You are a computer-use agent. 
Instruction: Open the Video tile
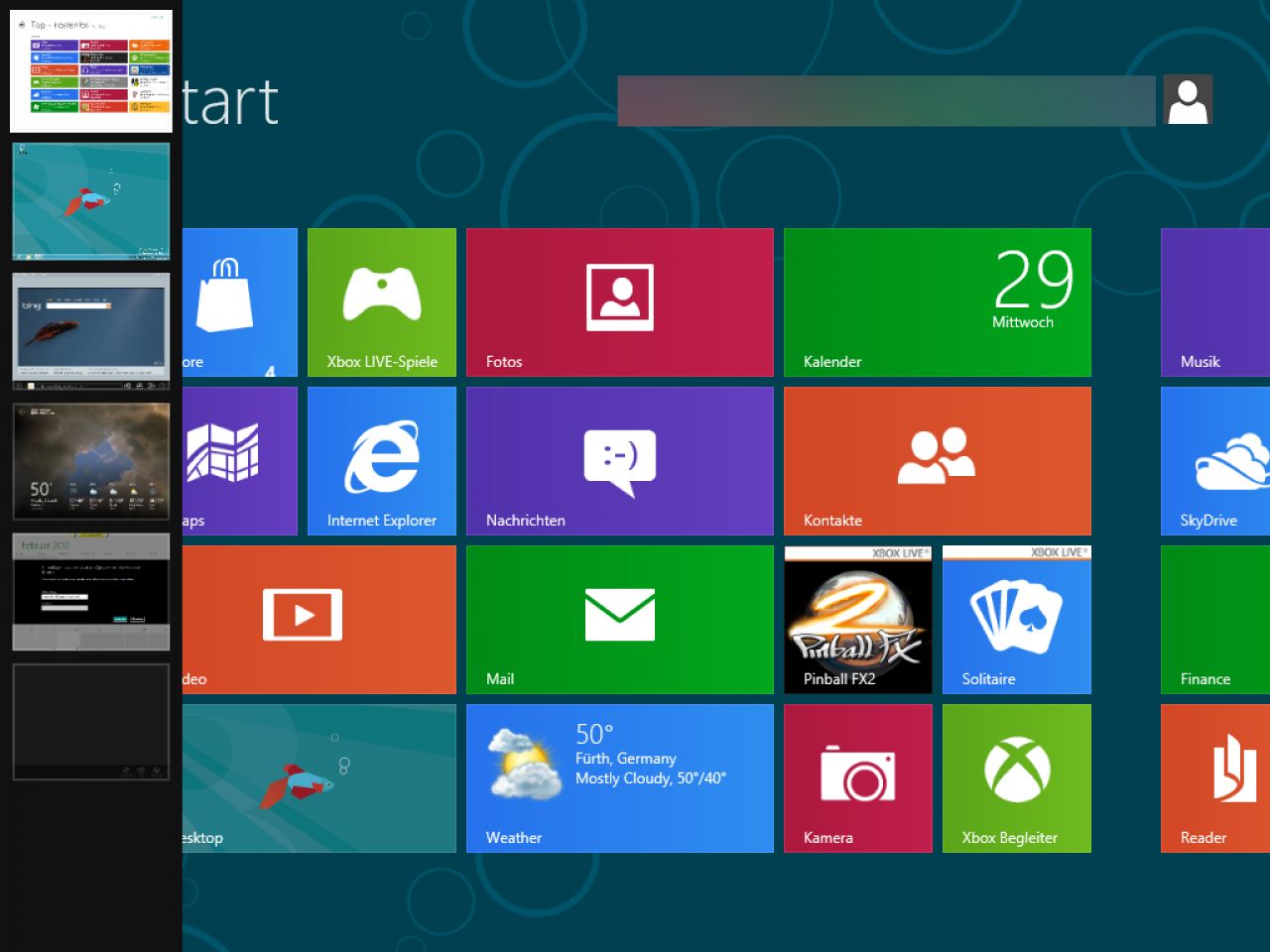point(319,620)
